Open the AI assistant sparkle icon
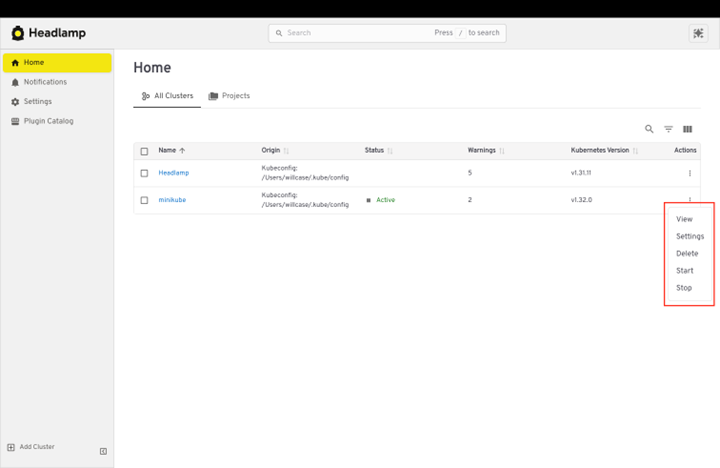720x468 pixels. tap(698, 33)
